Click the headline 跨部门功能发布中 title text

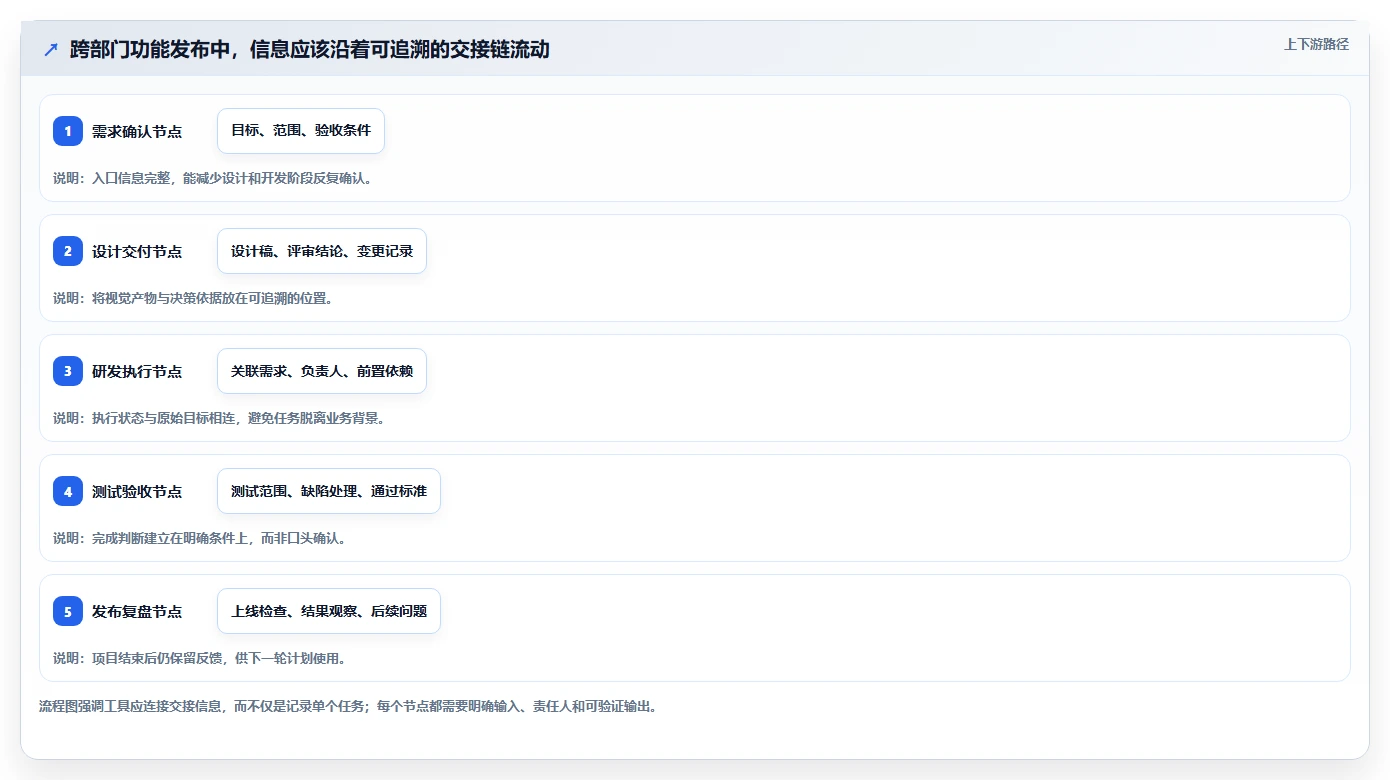(309, 49)
